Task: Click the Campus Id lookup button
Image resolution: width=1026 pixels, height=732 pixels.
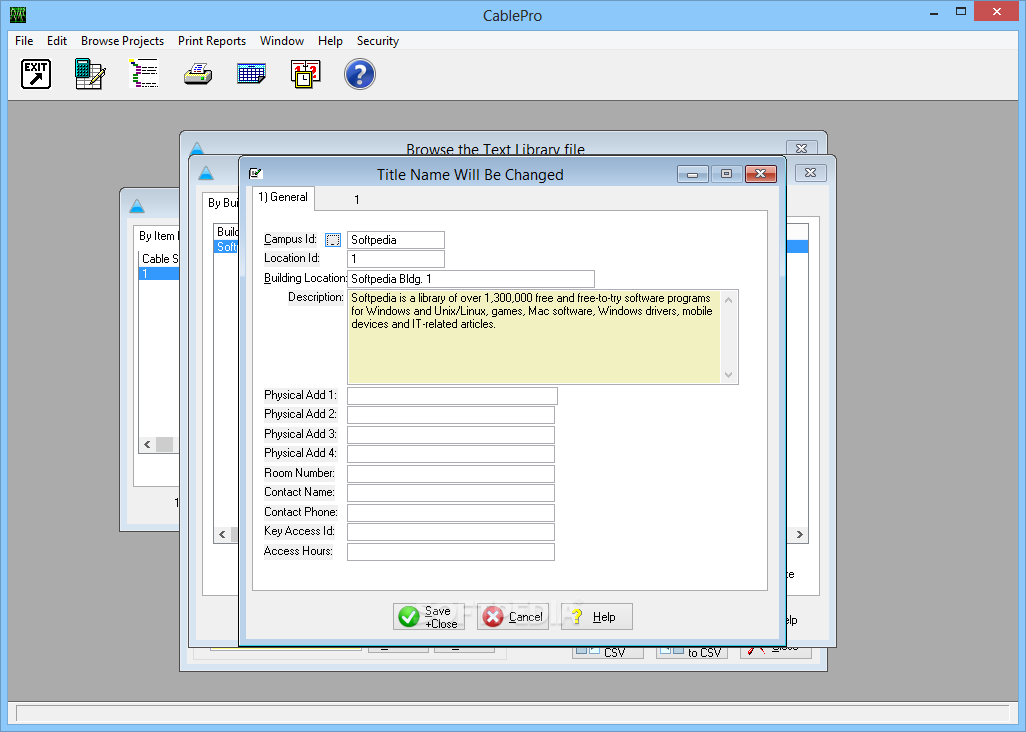Action: coord(332,240)
